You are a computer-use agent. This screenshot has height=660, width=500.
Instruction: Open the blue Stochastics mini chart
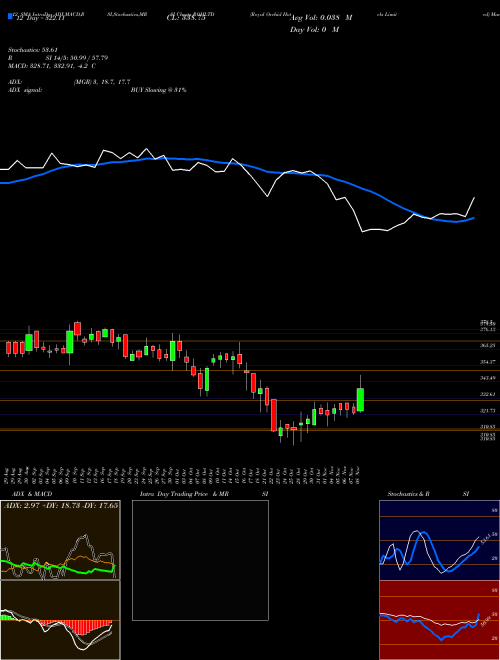(x=439, y=540)
